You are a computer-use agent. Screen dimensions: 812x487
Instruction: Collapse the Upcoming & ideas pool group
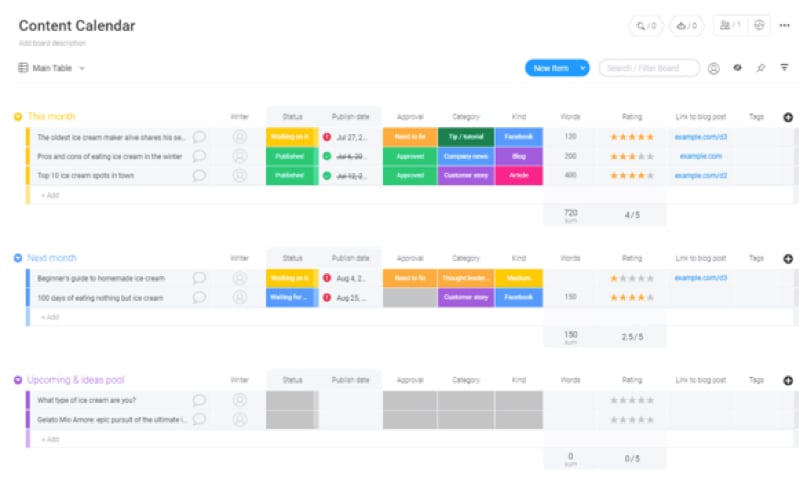coord(18,380)
